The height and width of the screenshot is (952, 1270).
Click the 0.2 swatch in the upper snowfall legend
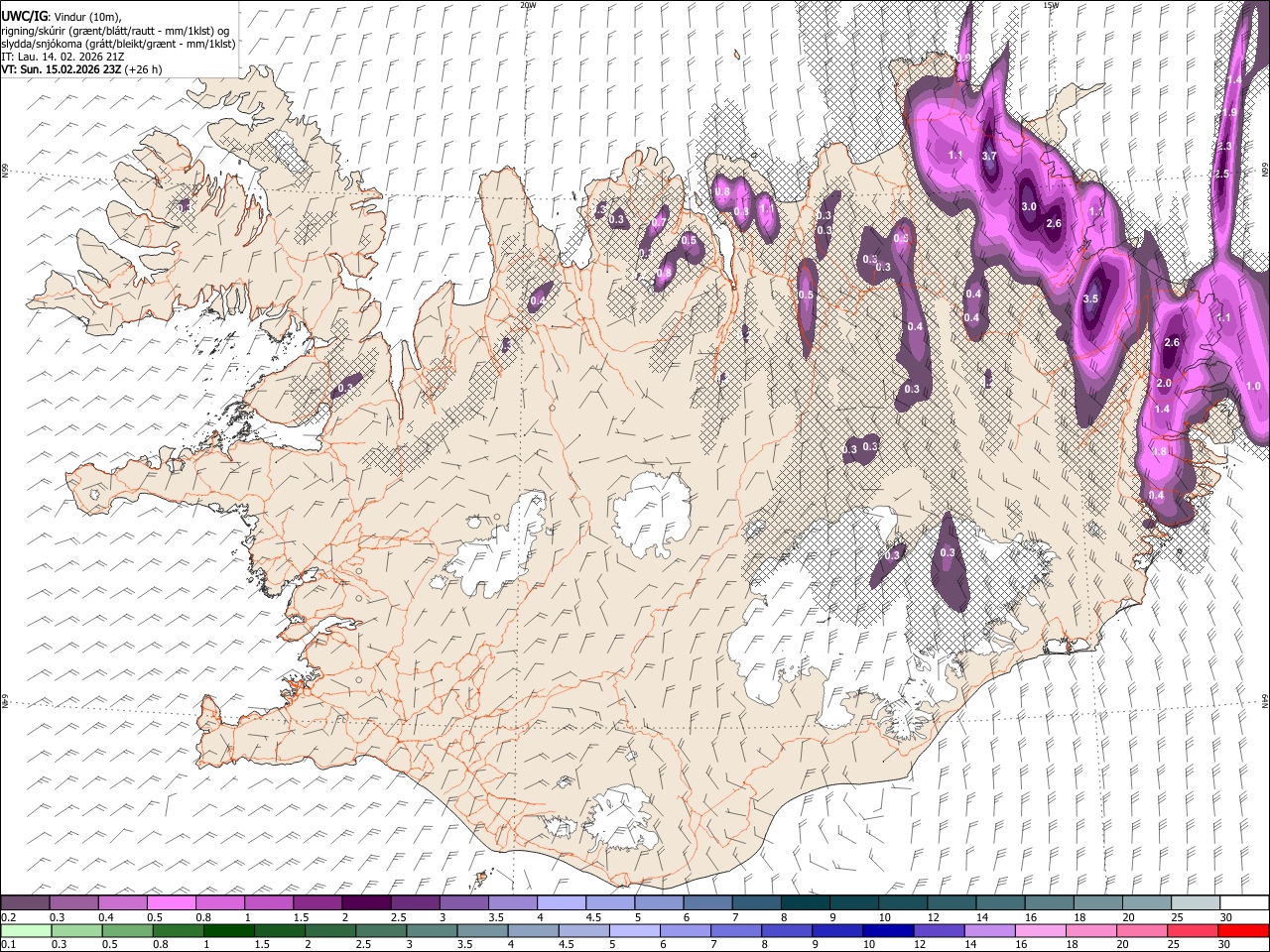point(26,903)
